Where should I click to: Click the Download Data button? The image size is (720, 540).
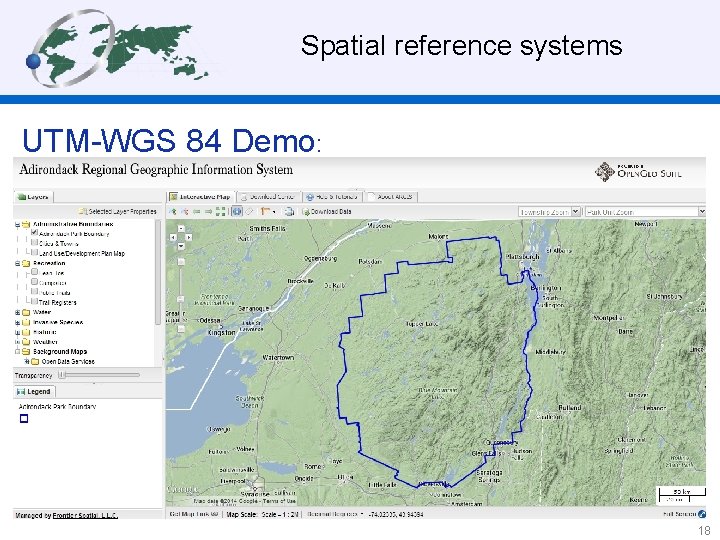[327, 212]
